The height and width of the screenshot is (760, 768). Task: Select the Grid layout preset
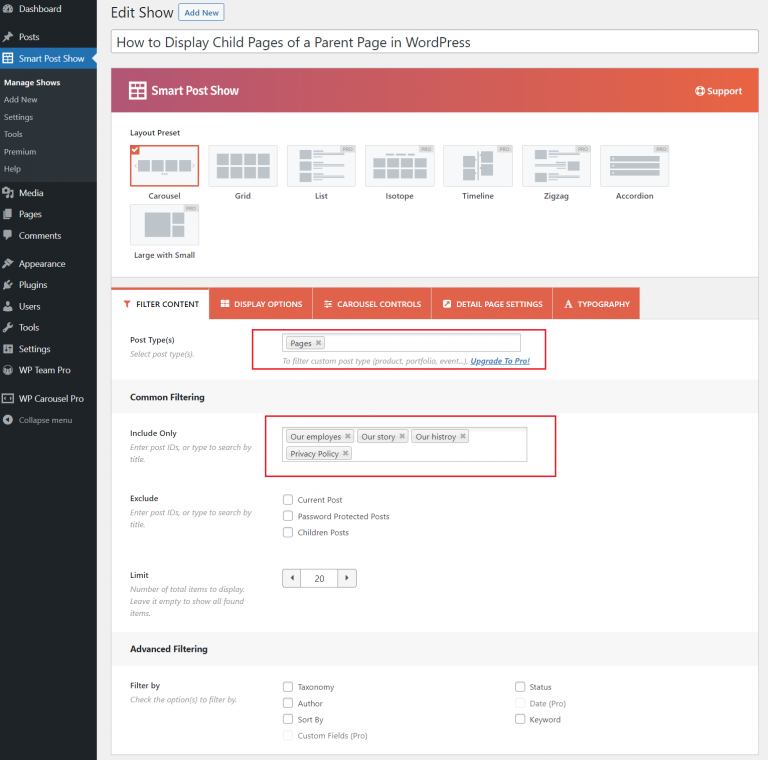[243, 166]
